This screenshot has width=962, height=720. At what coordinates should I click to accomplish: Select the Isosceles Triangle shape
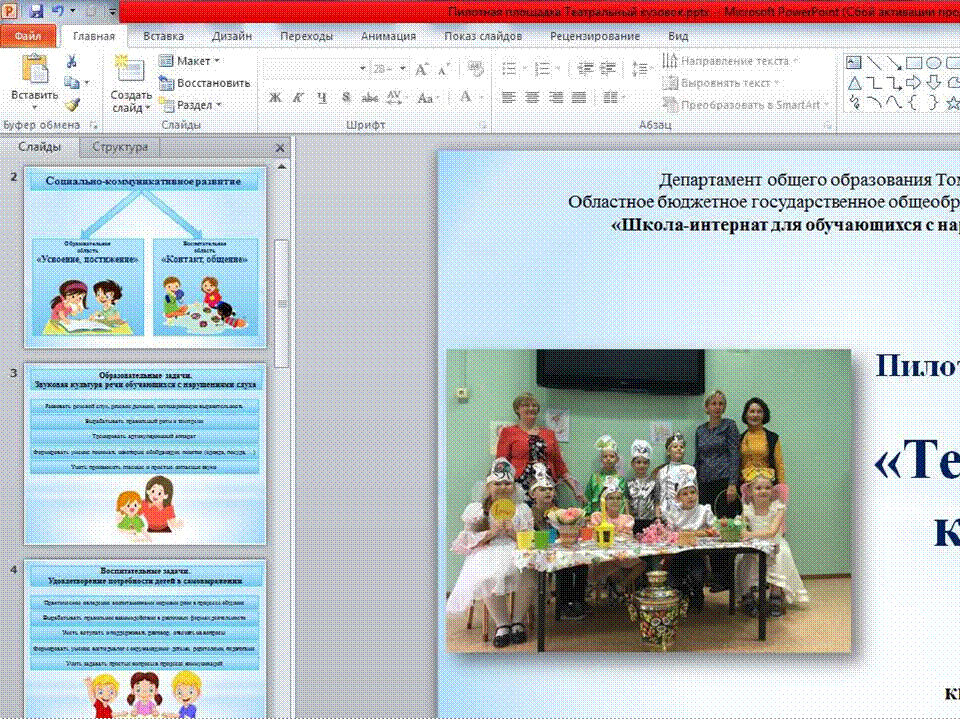click(854, 82)
